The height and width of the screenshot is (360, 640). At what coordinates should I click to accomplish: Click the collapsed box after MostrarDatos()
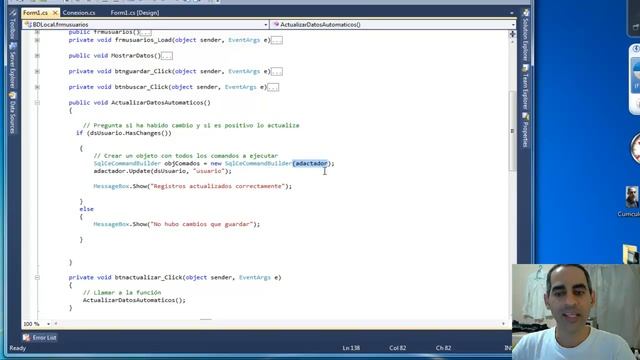coord(167,56)
